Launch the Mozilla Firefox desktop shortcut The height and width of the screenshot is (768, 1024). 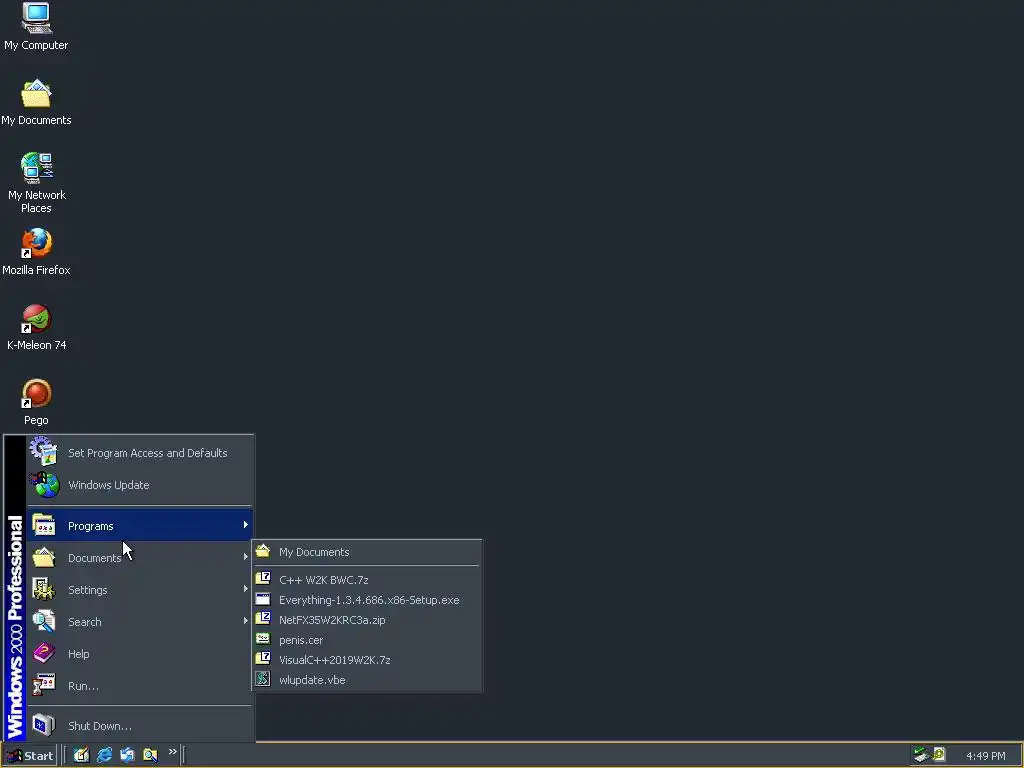click(36, 251)
